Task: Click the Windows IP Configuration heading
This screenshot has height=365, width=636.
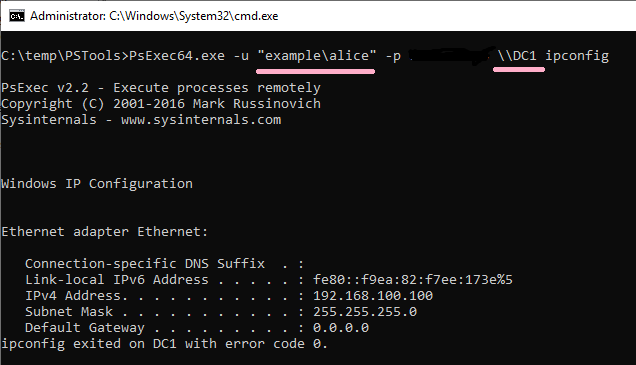Action: (97, 184)
